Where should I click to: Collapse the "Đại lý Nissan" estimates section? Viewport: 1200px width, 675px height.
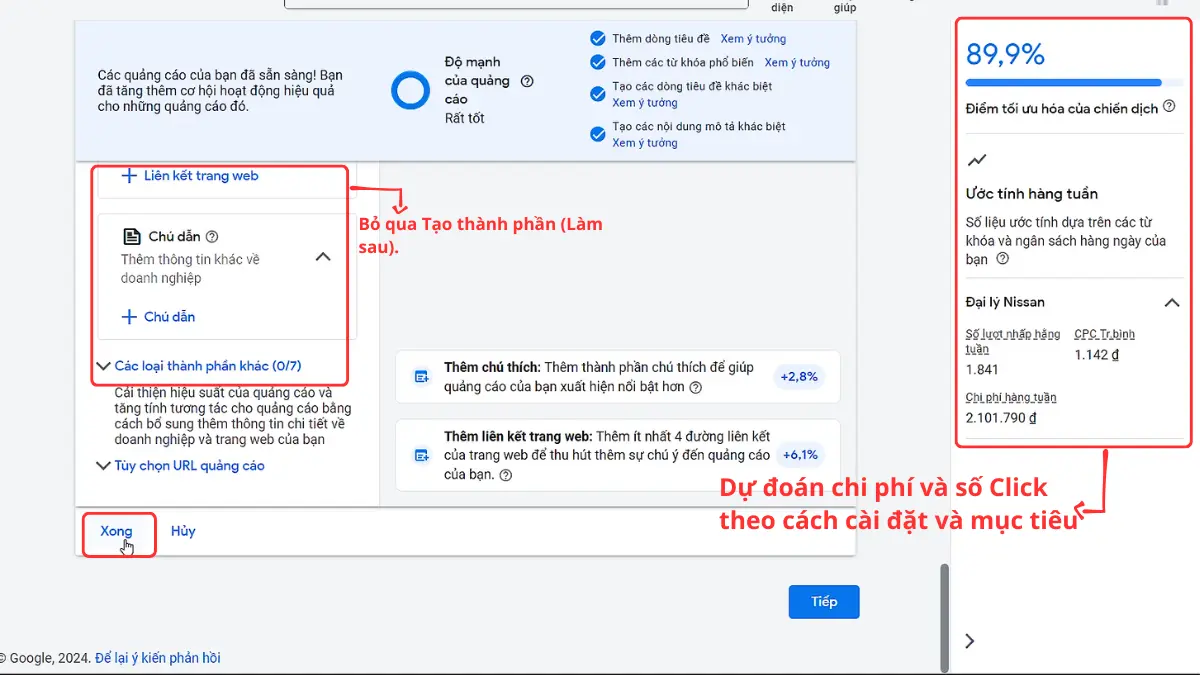(x=1172, y=302)
